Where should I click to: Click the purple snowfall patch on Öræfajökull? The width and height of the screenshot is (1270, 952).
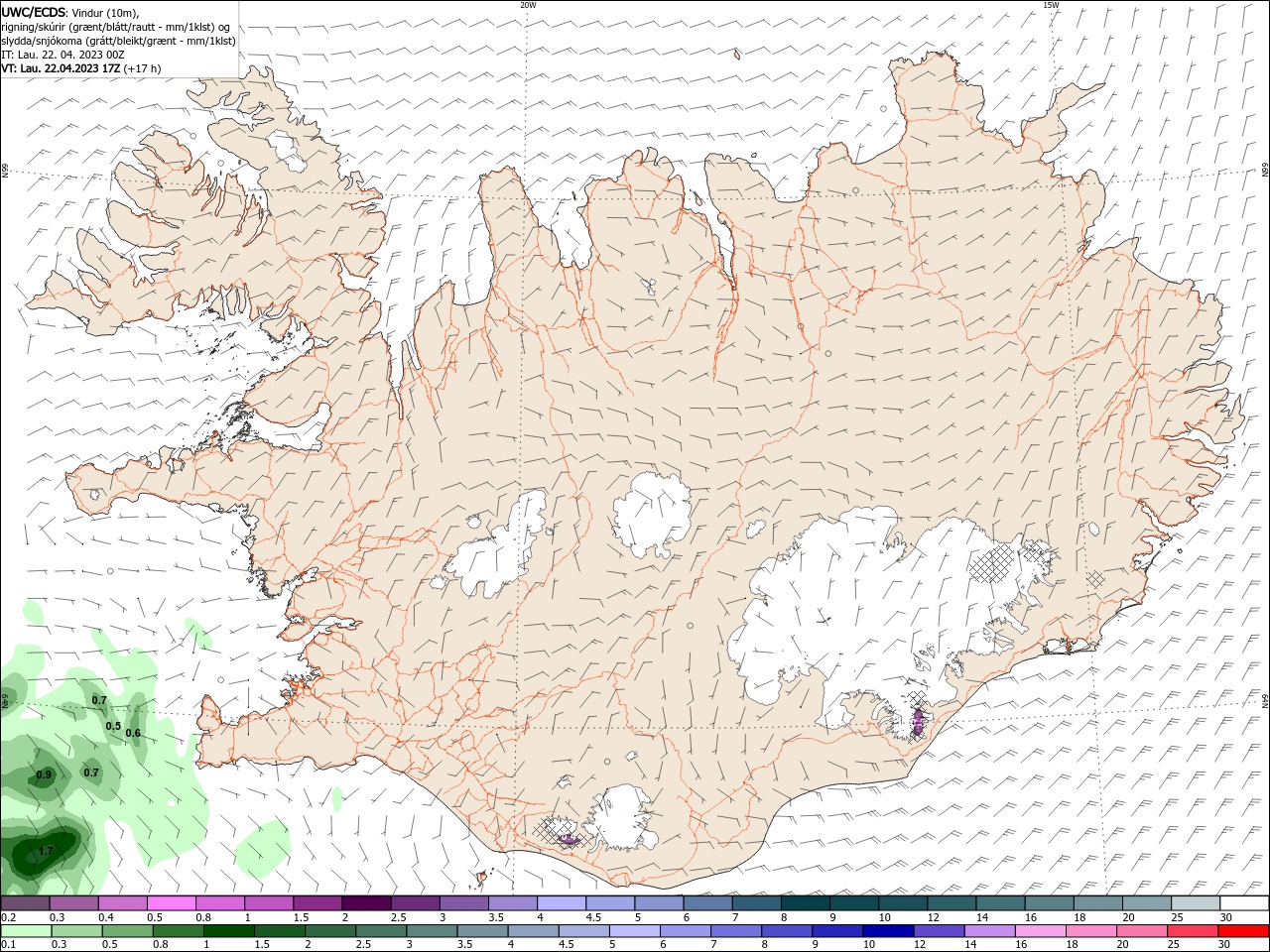coord(918,722)
